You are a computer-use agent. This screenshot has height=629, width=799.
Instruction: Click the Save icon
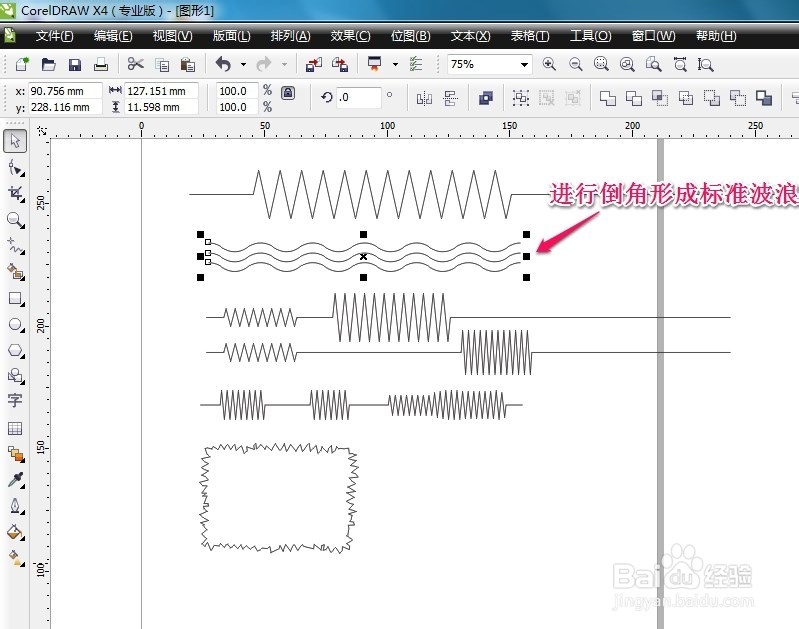[75, 64]
